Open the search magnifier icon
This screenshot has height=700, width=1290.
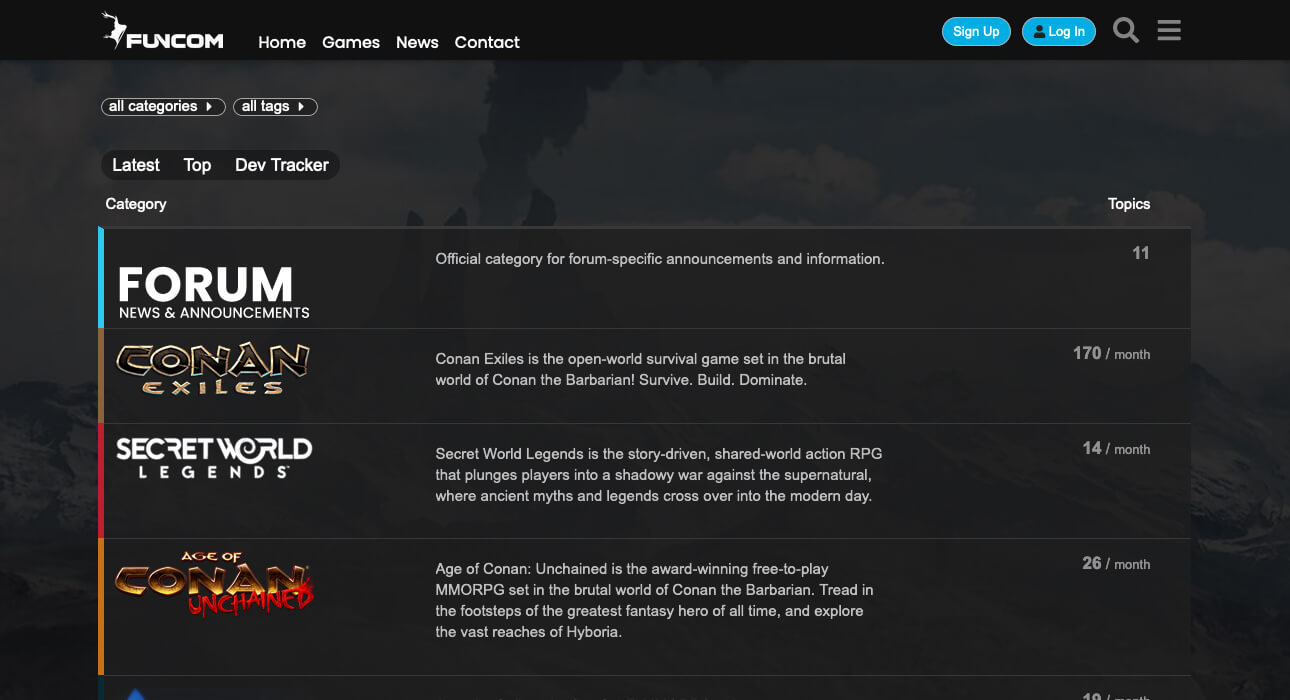(x=1126, y=31)
